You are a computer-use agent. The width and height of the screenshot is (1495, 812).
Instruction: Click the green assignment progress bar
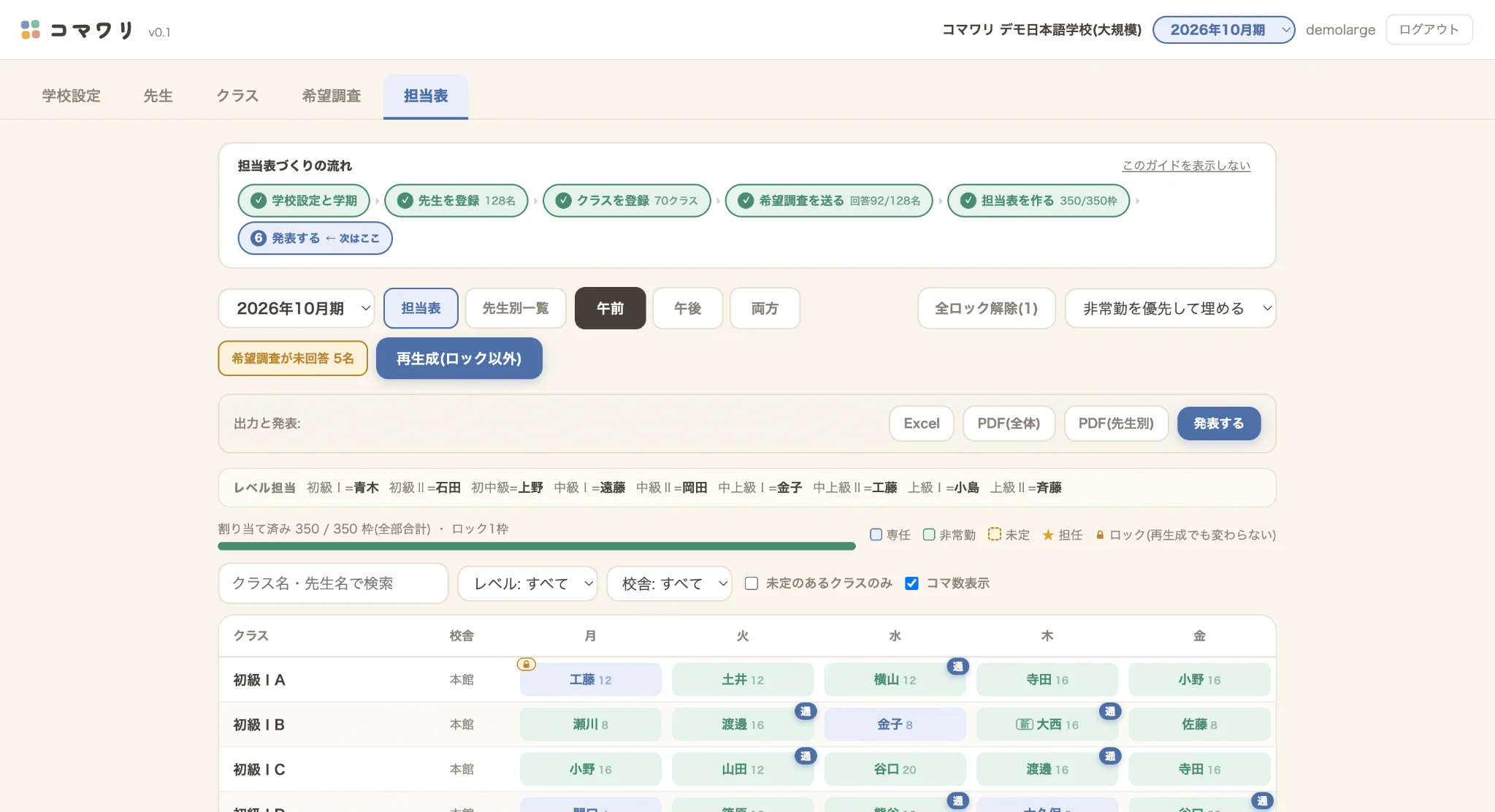click(x=537, y=546)
